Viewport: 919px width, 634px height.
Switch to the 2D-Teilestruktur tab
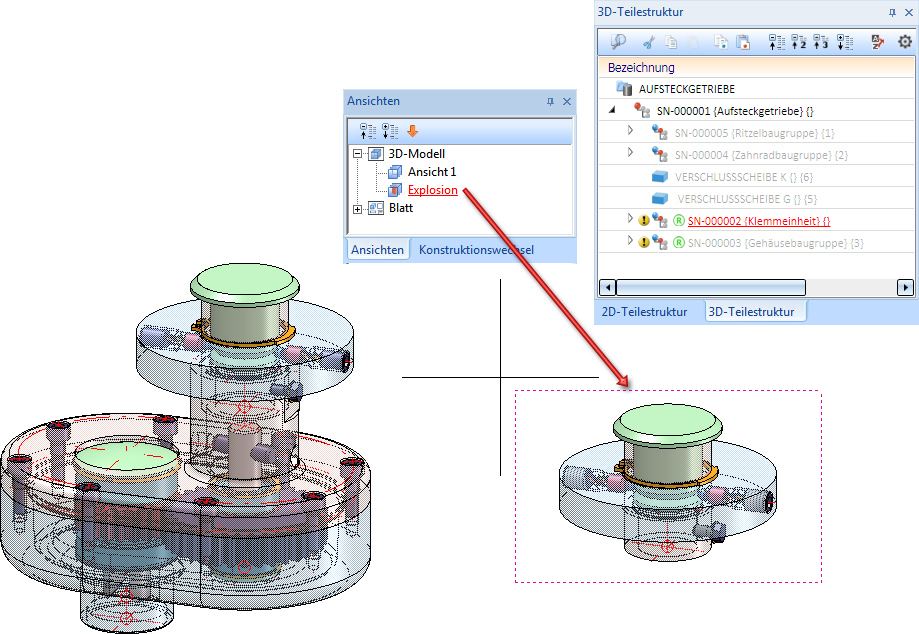pos(644,311)
